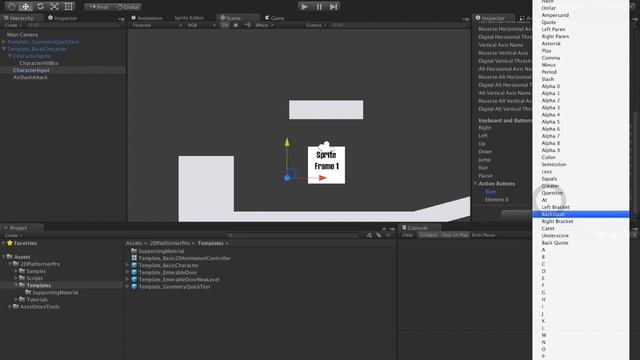This screenshot has height=360, width=640.
Task: Click search by label icon in Project
Action: (x=379, y=235)
